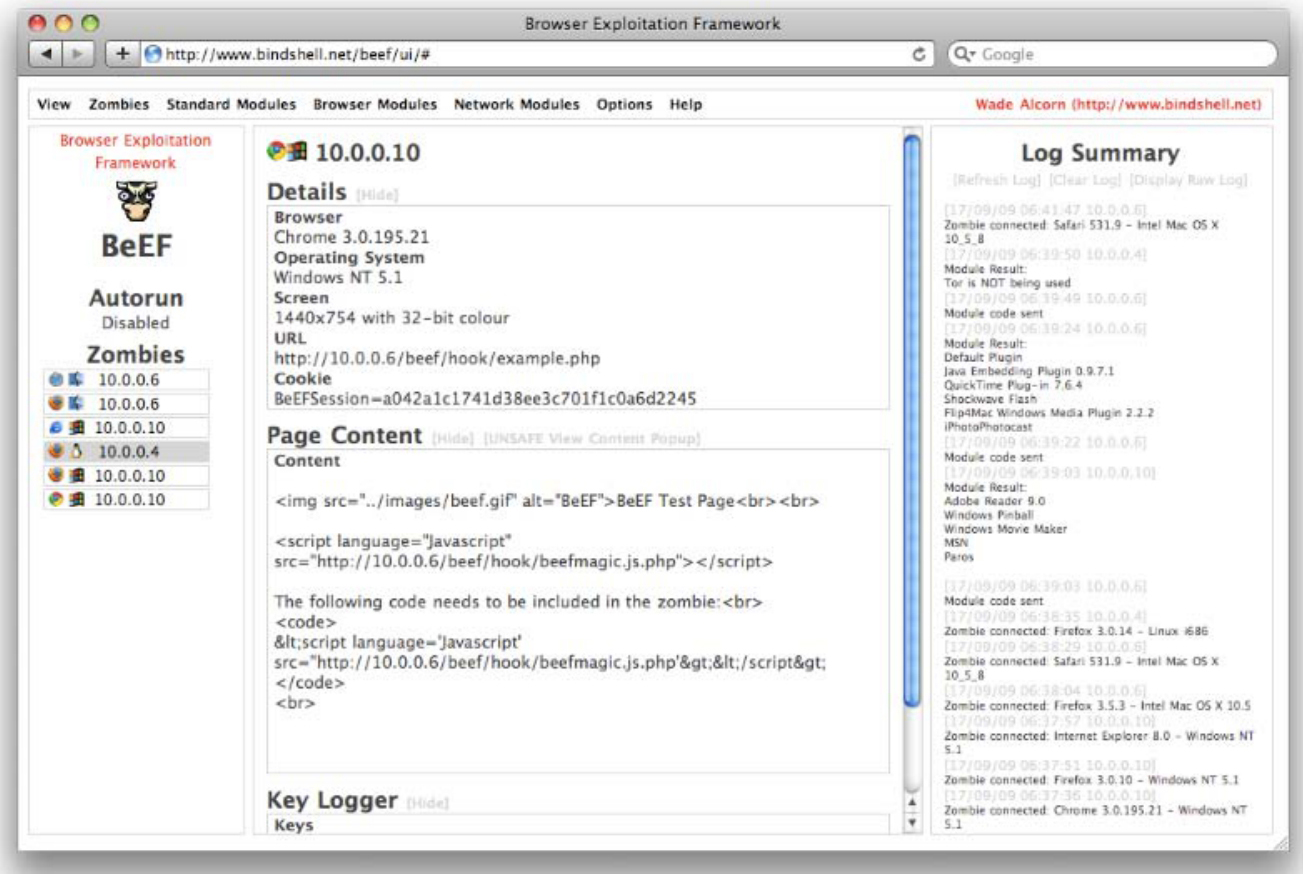This screenshot has height=874, width=1303.
Task: Click the Windows Pinball log entry
Action: click(990, 514)
